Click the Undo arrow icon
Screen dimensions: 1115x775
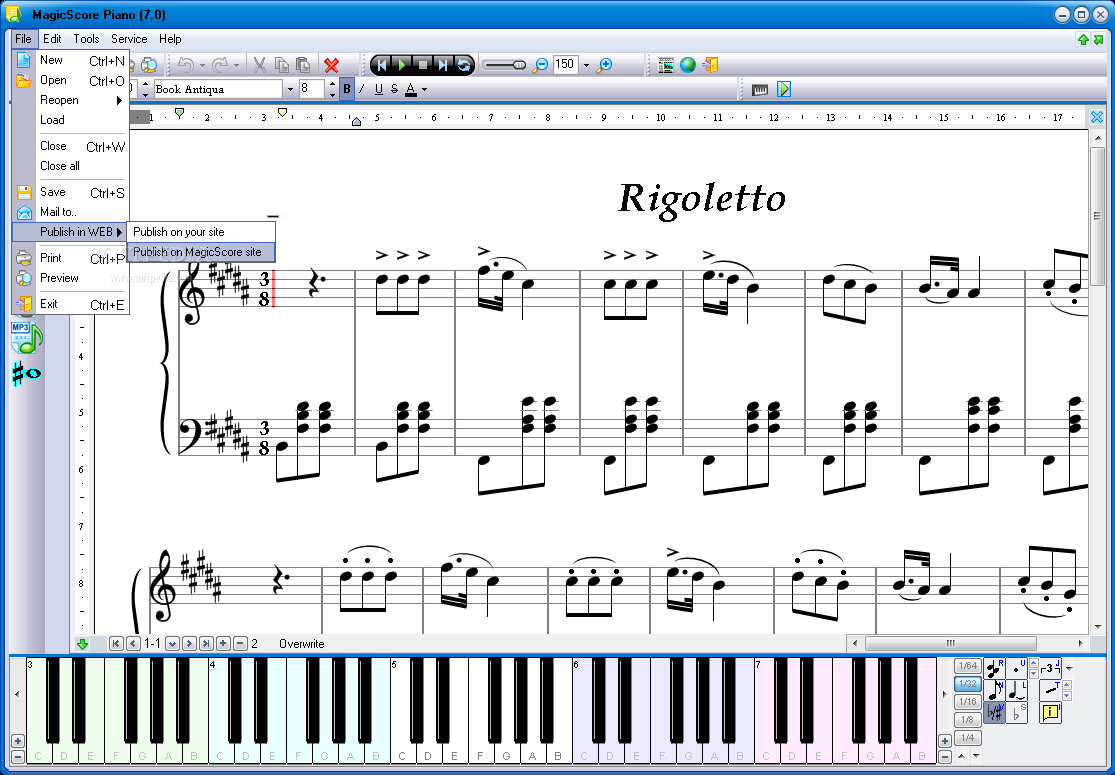pyautogui.click(x=186, y=65)
